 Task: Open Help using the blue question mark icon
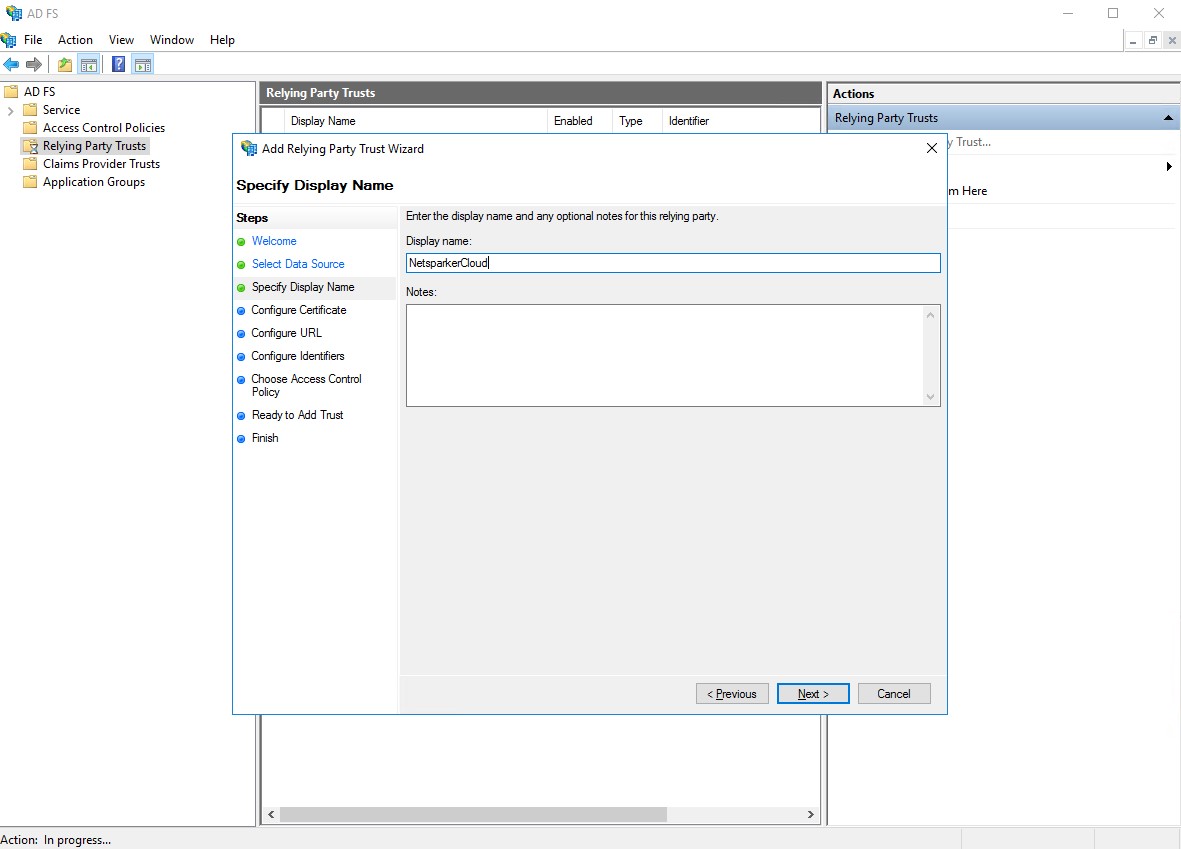(x=117, y=63)
